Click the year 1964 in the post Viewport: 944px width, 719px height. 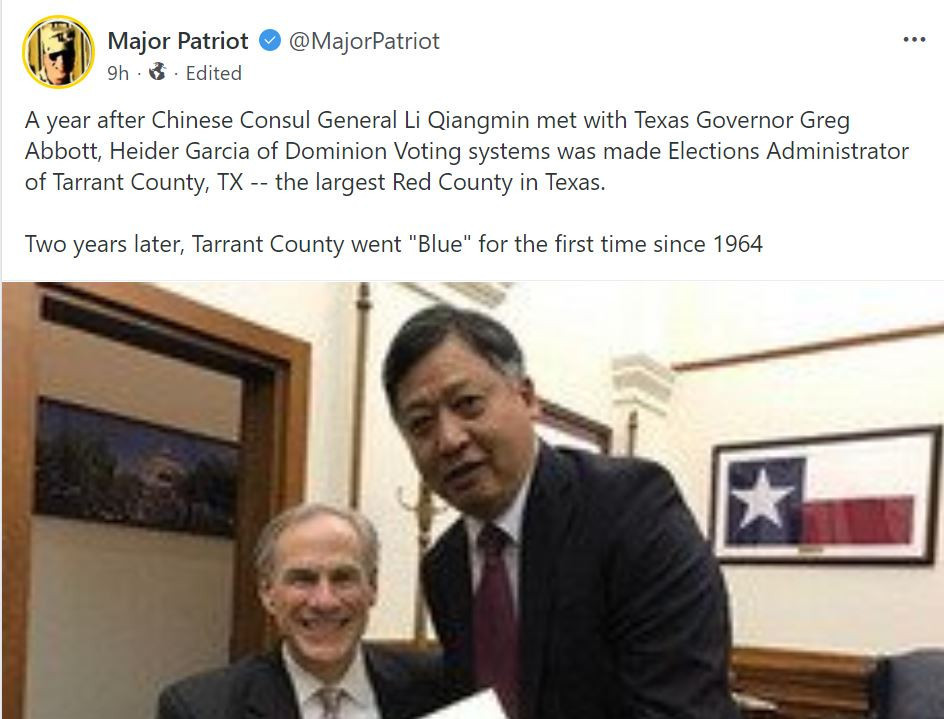tap(738, 244)
